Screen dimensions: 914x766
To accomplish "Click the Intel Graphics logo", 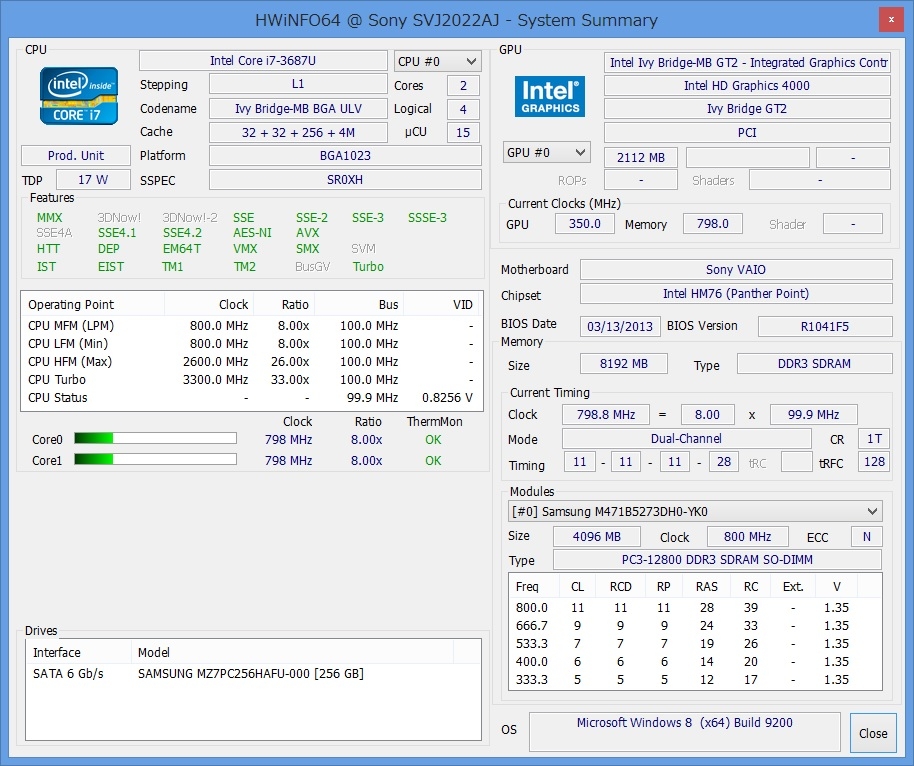I will coord(550,96).
